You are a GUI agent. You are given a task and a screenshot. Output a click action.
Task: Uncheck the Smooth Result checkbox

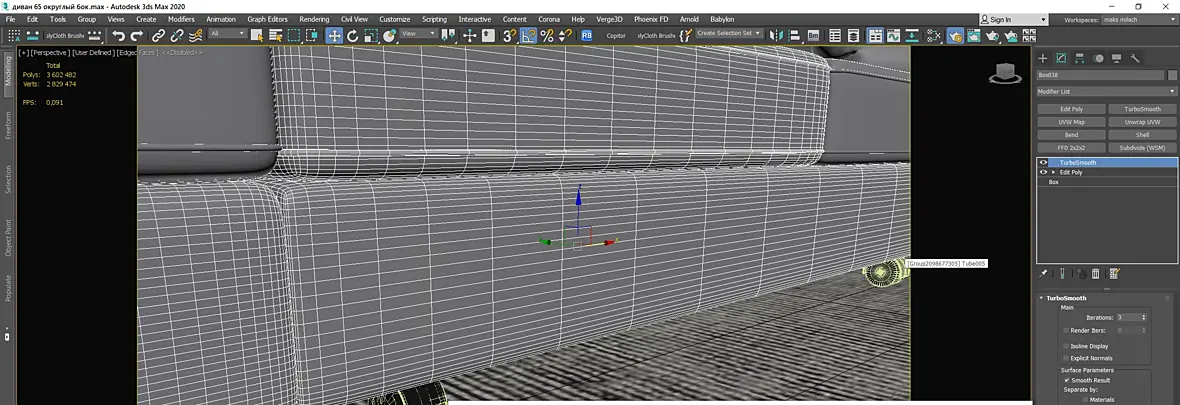pos(1066,380)
